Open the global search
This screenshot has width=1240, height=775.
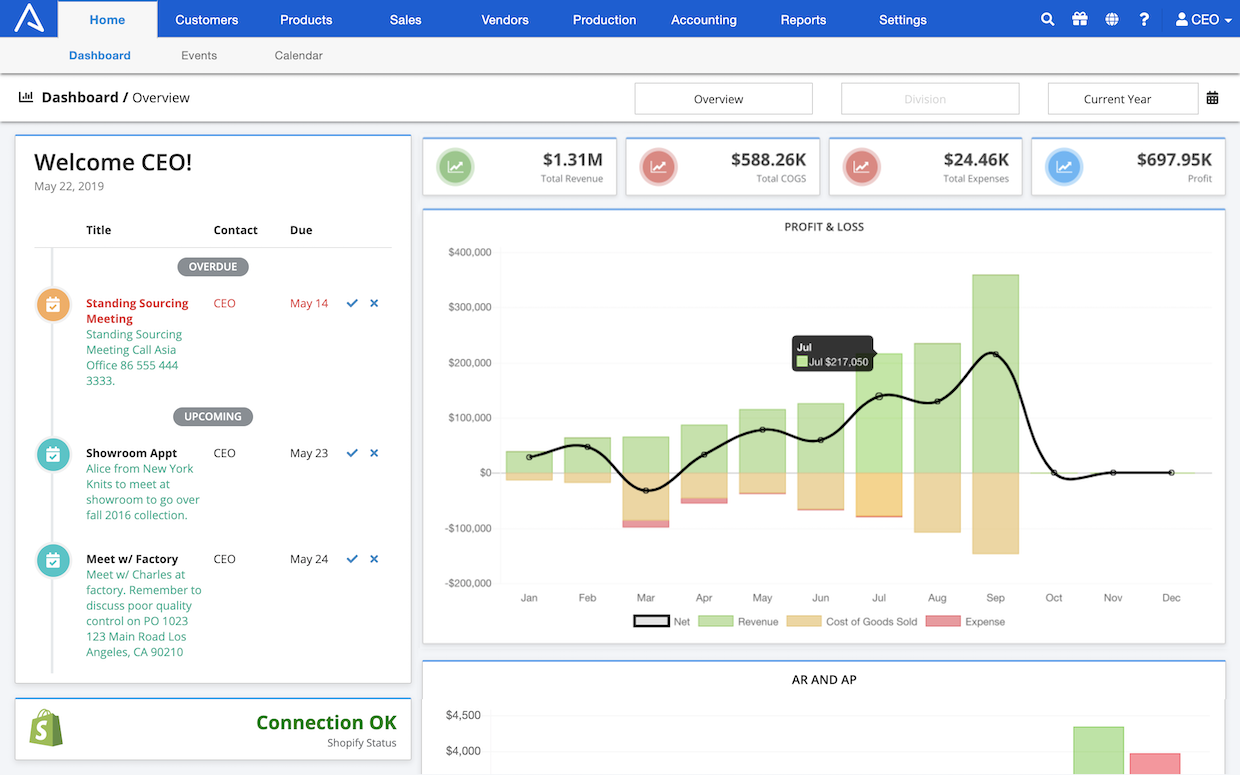tap(1047, 19)
